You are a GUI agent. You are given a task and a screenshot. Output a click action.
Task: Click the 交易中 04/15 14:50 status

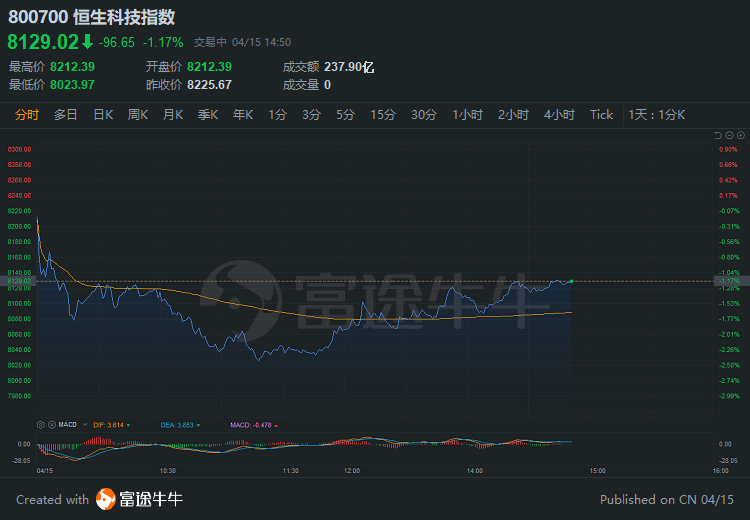[x=242, y=42]
